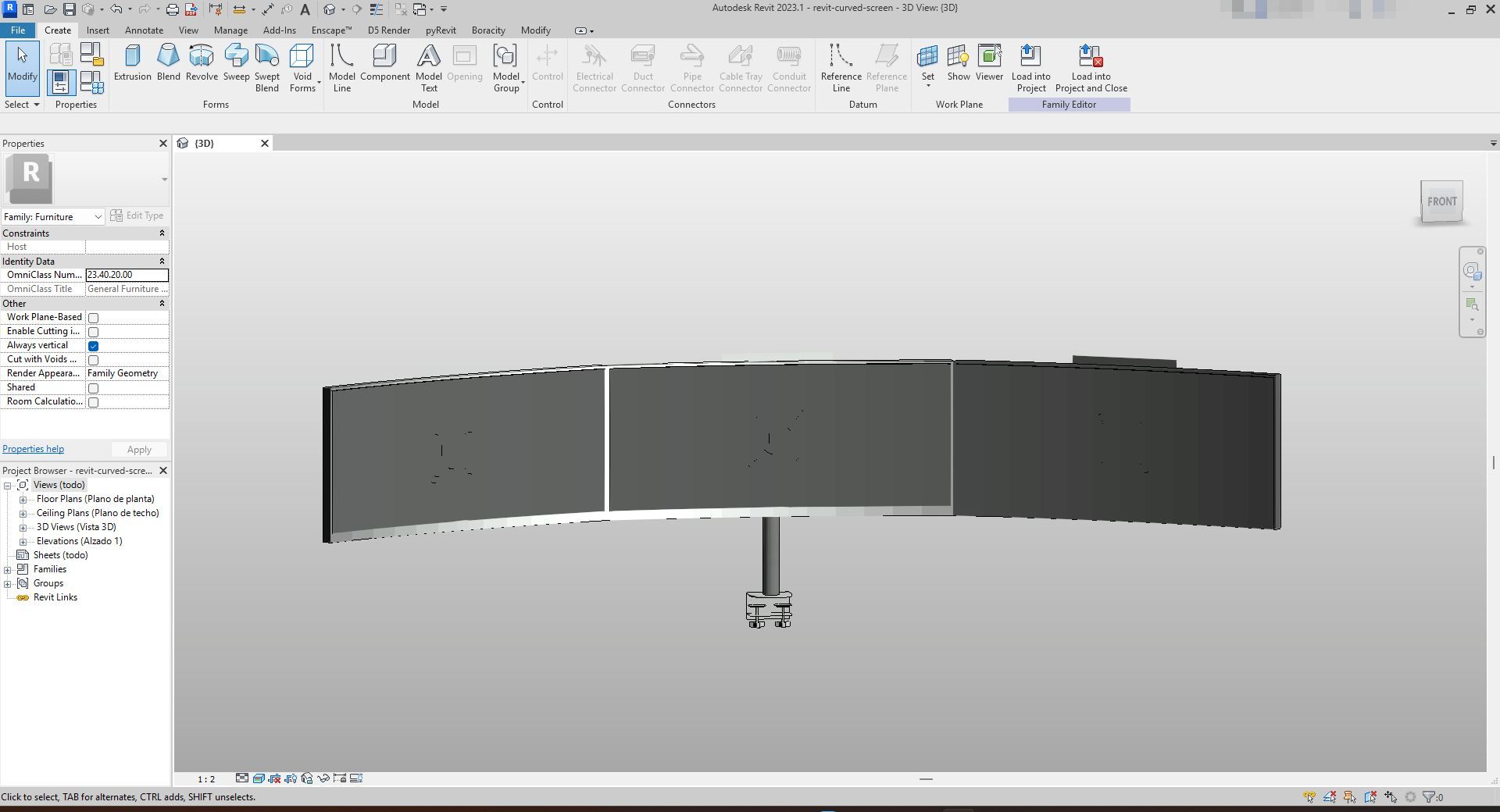Select the Swept Blend tool
Screen dimensions: 1500x812
(266, 68)
